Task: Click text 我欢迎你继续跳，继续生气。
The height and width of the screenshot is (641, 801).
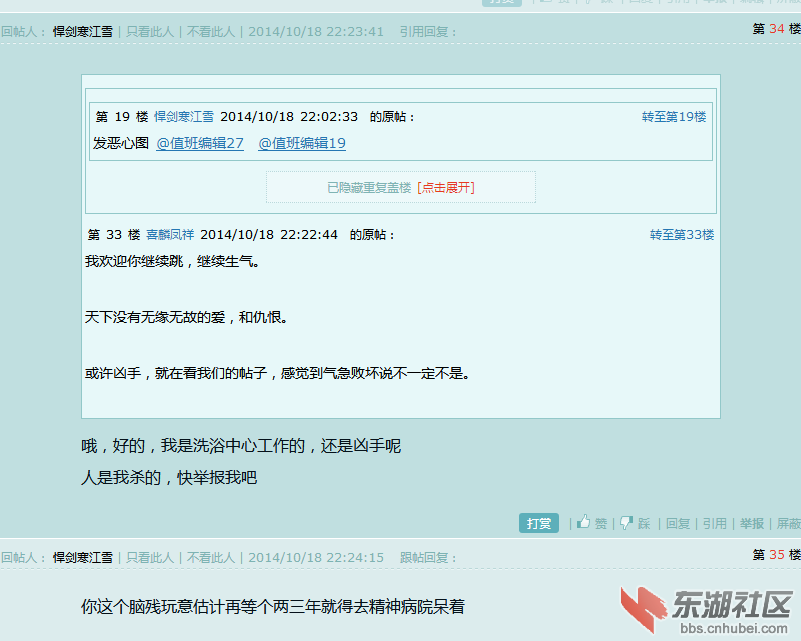Action: point(172,262)
